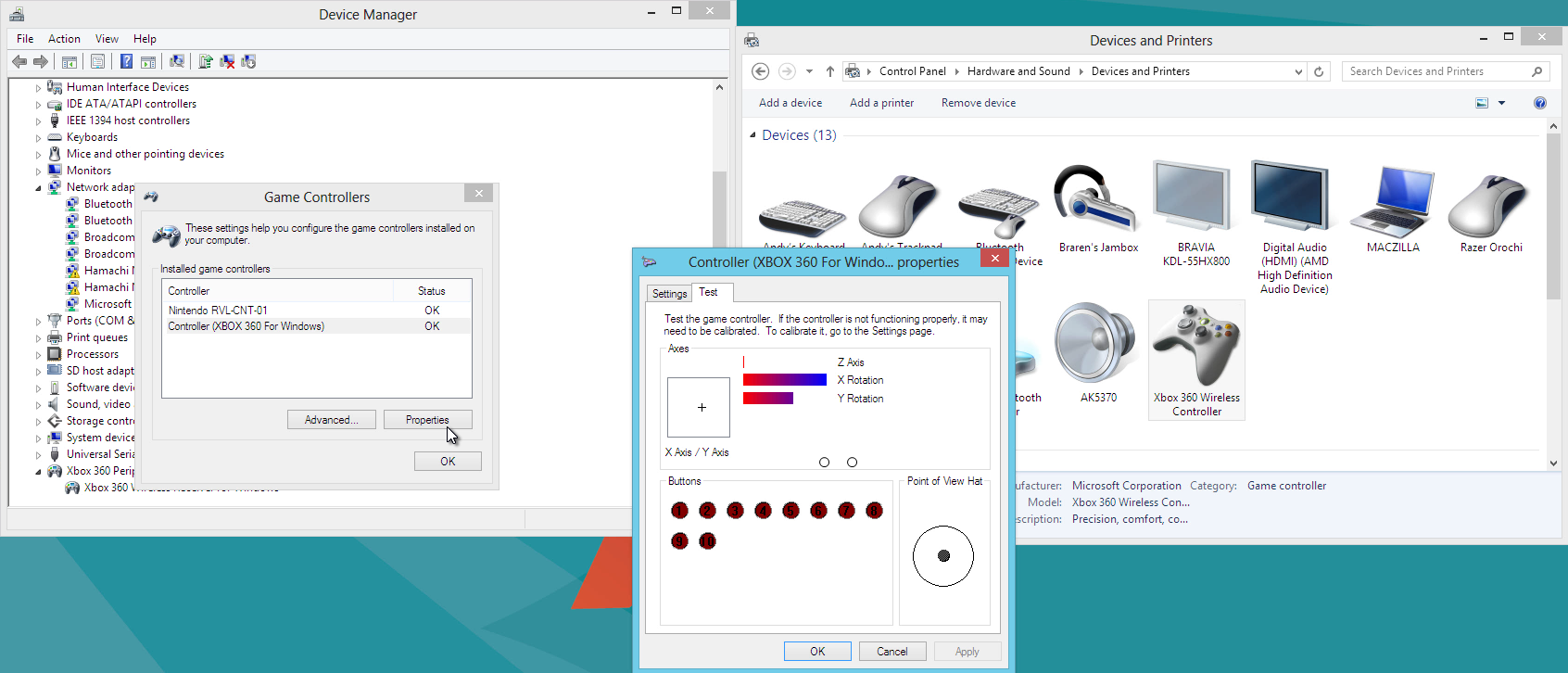Click the Up arrow in Devices and Printers
Viewport: 1568px width, 673px height.
click(830, 71)
